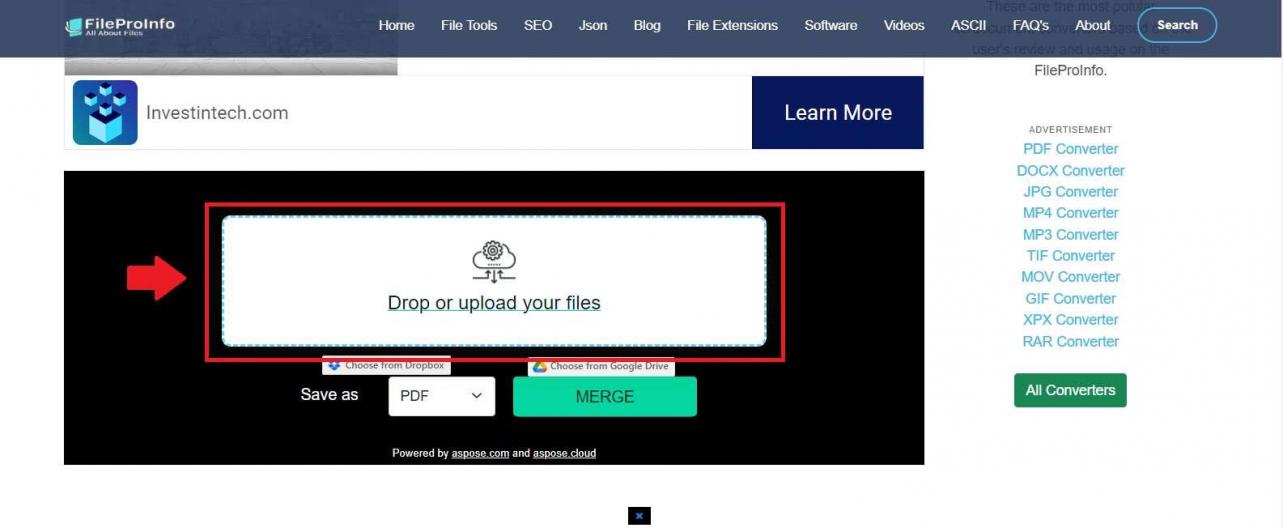Open the PDF Converter link
The height and width of the screenshot is (528, 1283).
coord(1071,149)
